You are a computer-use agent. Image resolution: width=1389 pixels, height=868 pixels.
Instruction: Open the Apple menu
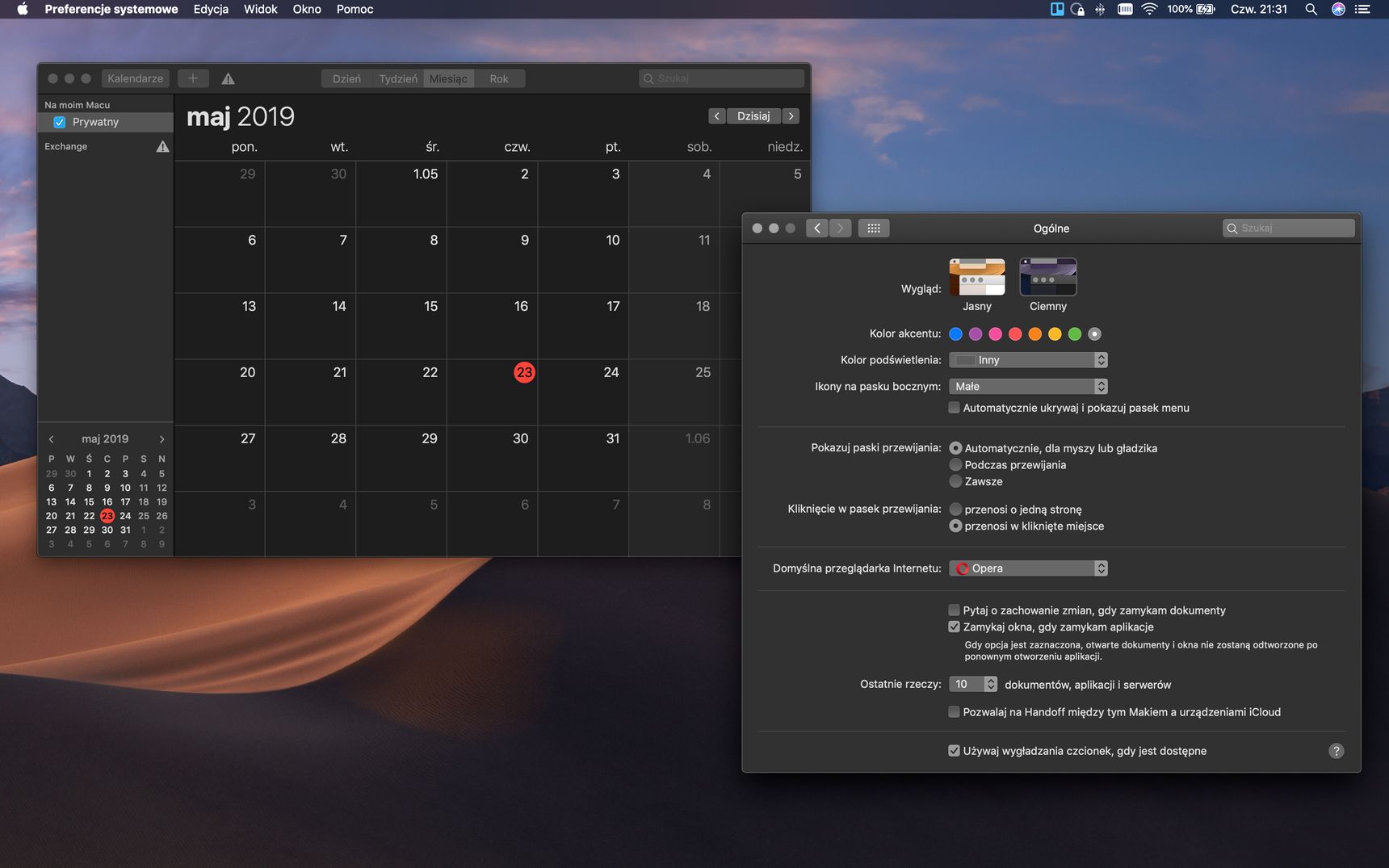click(x=23, y=9)
